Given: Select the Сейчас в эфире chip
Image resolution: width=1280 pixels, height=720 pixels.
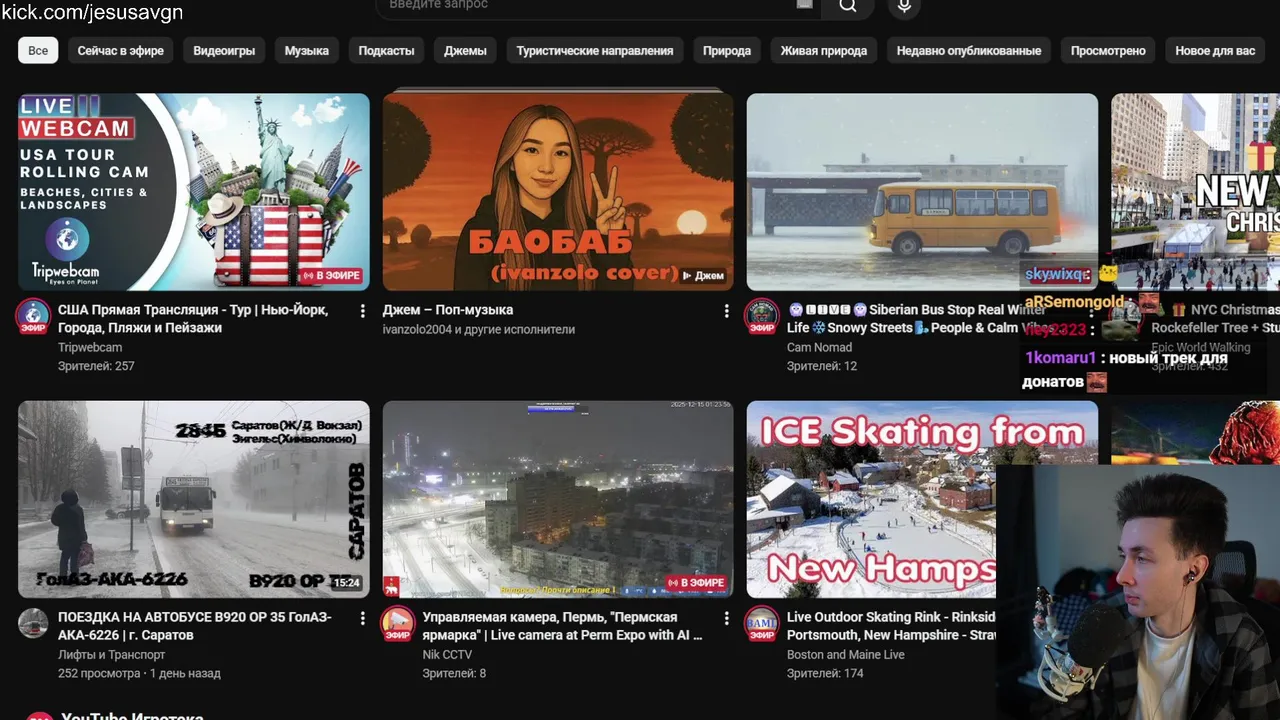Looking at the screenshot, I should coord(121,50).
